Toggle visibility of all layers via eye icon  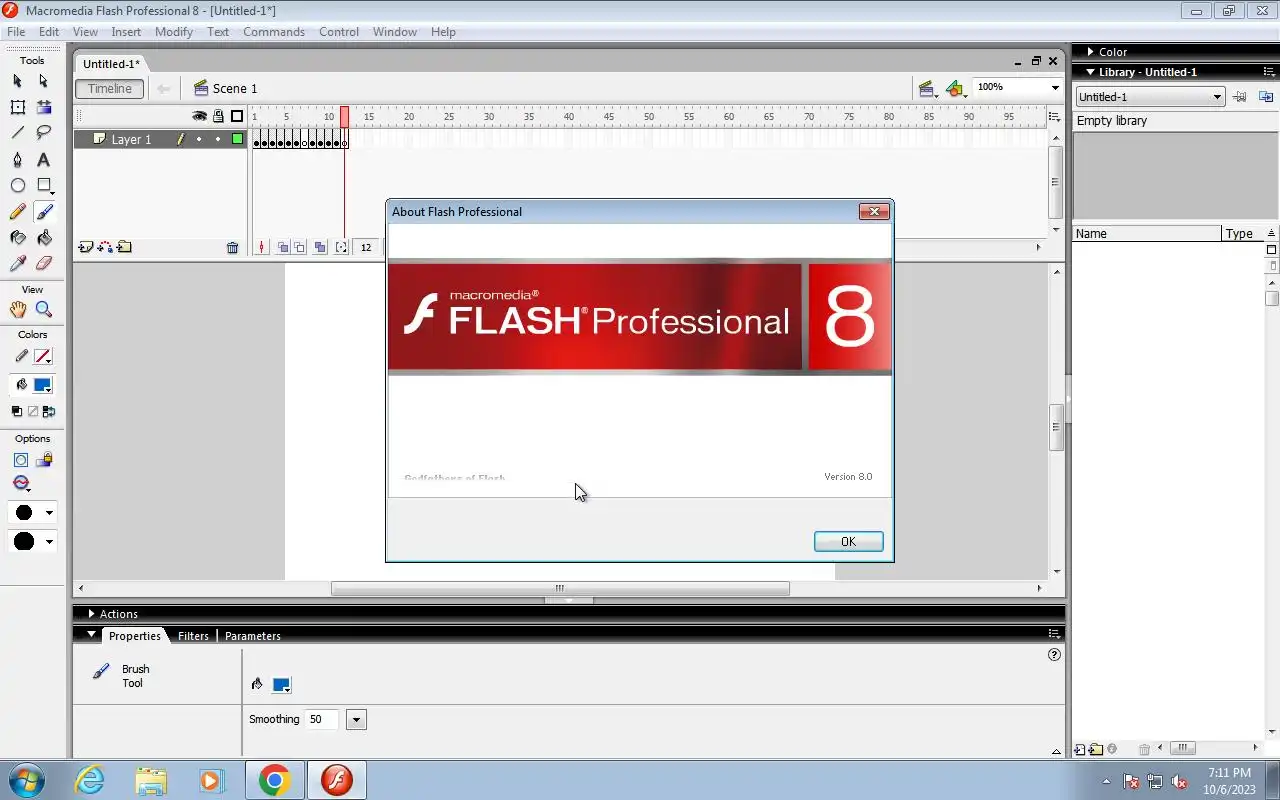tap(199, 116)
